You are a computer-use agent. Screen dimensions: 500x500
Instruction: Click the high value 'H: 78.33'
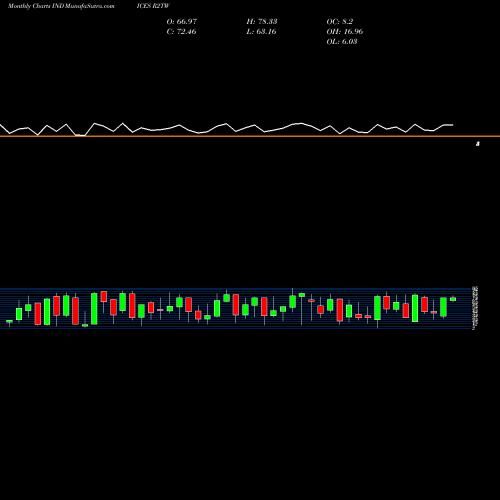click(x=262, y=22)
